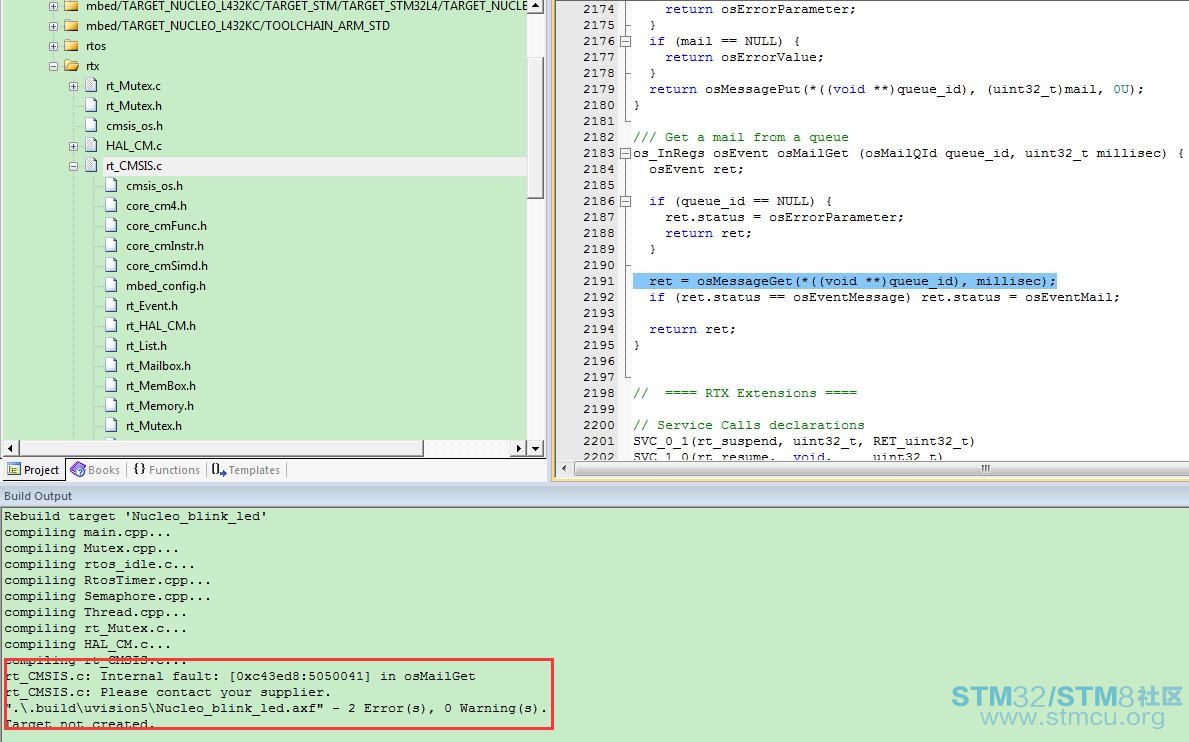Click the core_cmSimd.h file icon

pyautogui.click(x=111, y=265)
